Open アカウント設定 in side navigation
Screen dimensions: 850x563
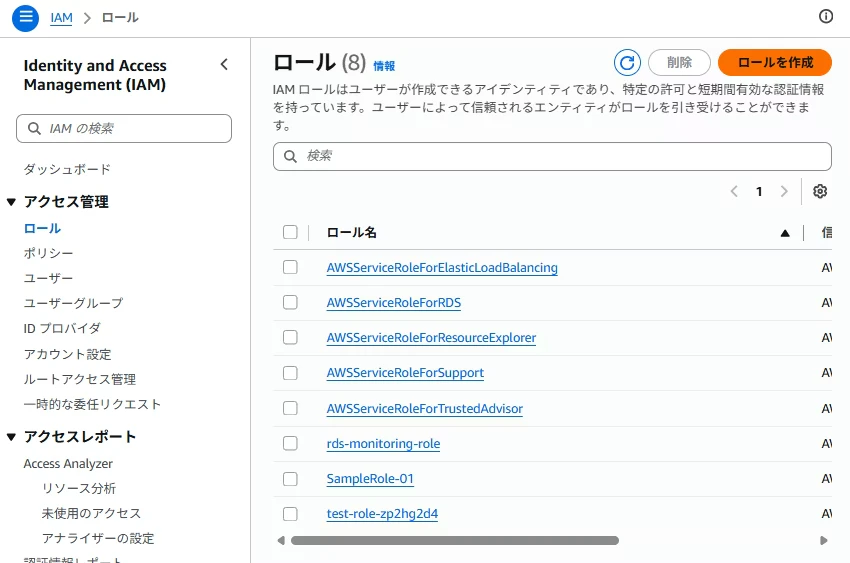(x=67, y=354)
